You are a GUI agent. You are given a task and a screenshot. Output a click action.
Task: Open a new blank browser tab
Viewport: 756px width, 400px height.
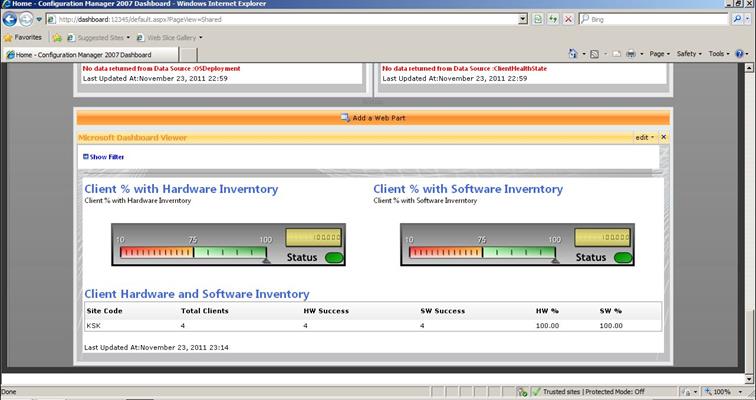click(189, 54)
